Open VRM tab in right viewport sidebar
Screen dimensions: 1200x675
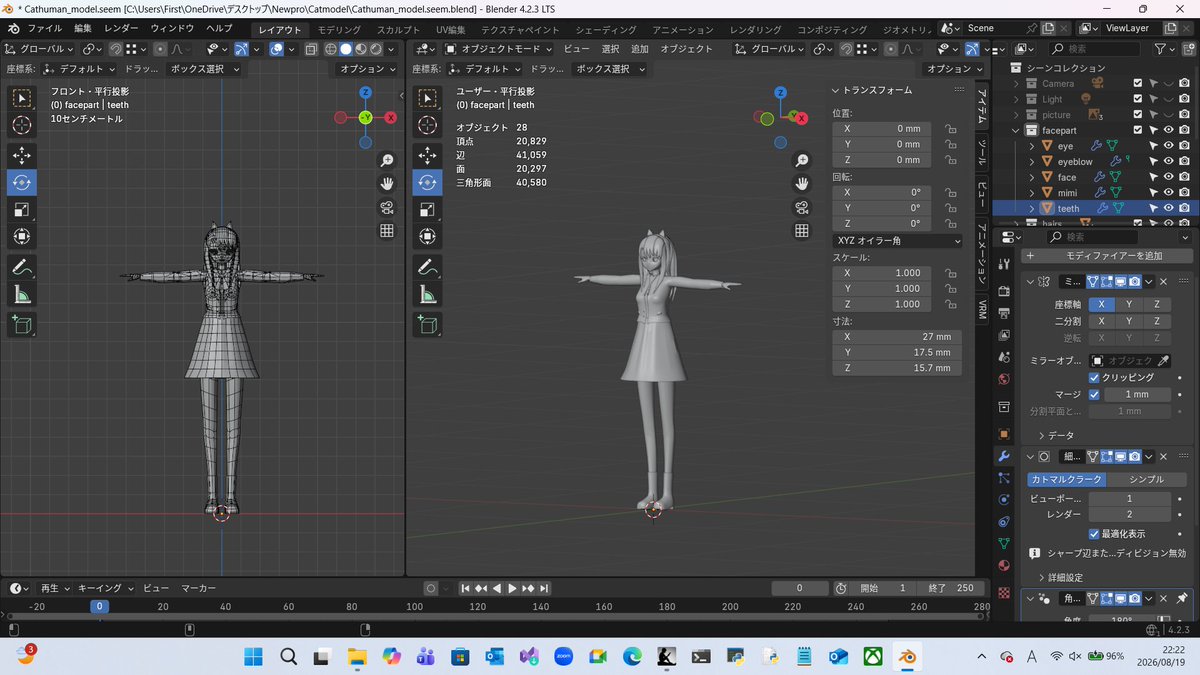pyautogui.click(x=982, y=308)
